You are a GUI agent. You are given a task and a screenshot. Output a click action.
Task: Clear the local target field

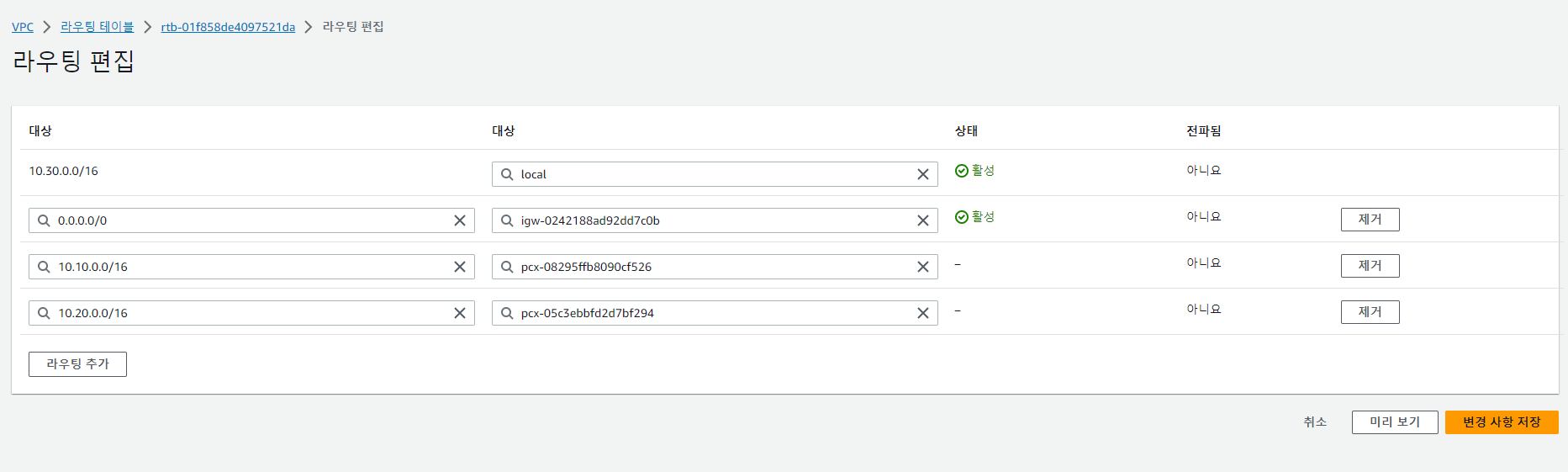[x=922, y=174]
